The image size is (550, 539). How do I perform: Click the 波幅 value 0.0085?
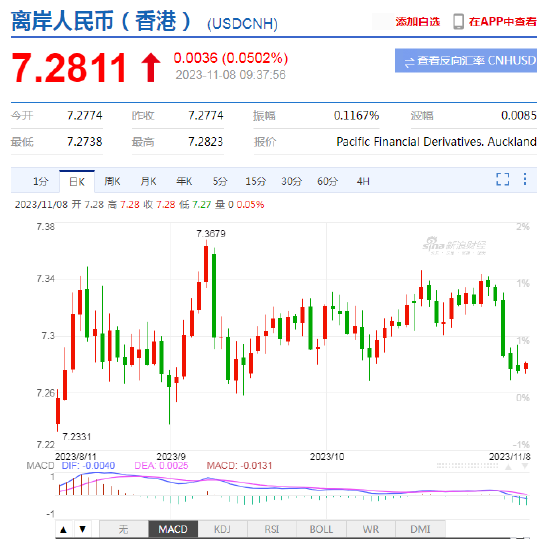tap(519, 115)
